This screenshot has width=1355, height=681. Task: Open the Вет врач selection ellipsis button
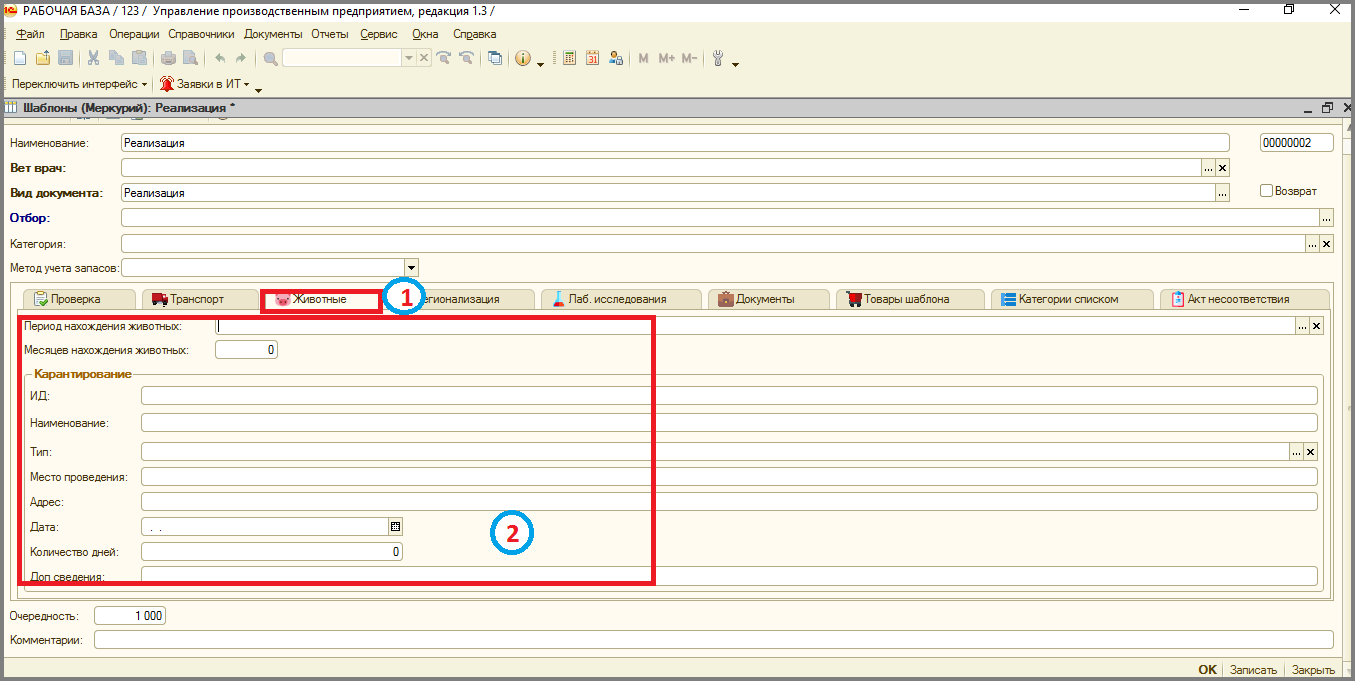click(1208, 168)
